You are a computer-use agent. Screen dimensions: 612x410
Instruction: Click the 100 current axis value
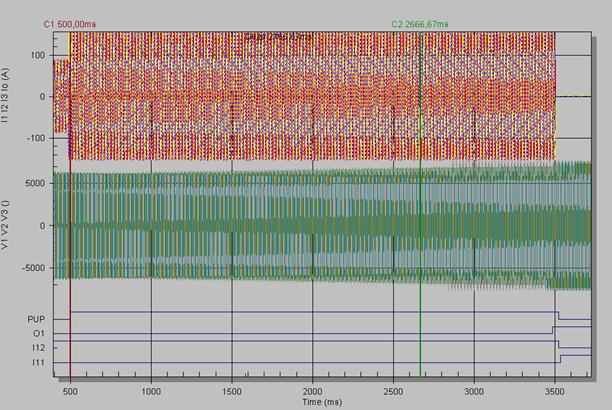pyautogui.click(x=37, y=55)
